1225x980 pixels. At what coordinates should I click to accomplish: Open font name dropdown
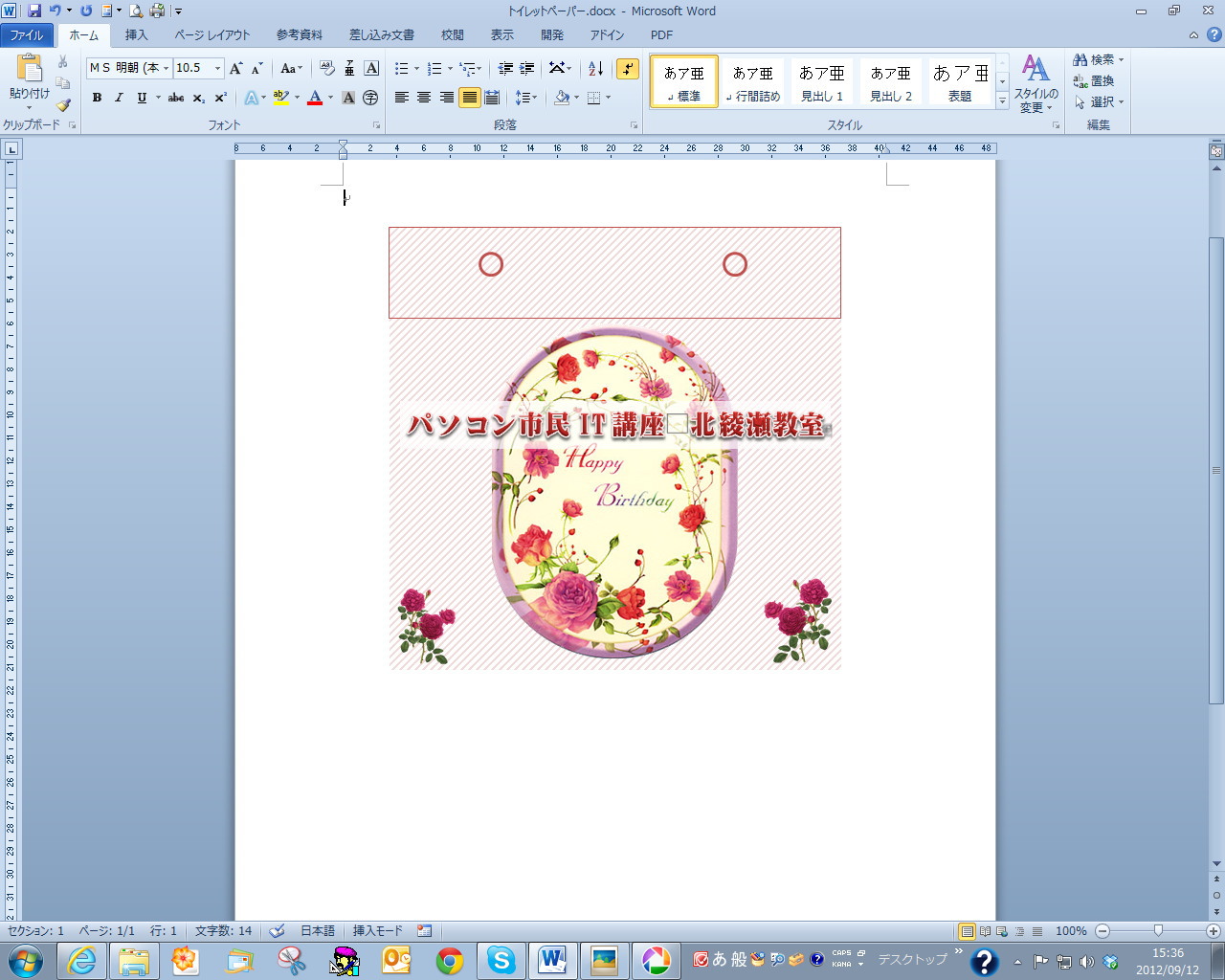click(166, 68)
